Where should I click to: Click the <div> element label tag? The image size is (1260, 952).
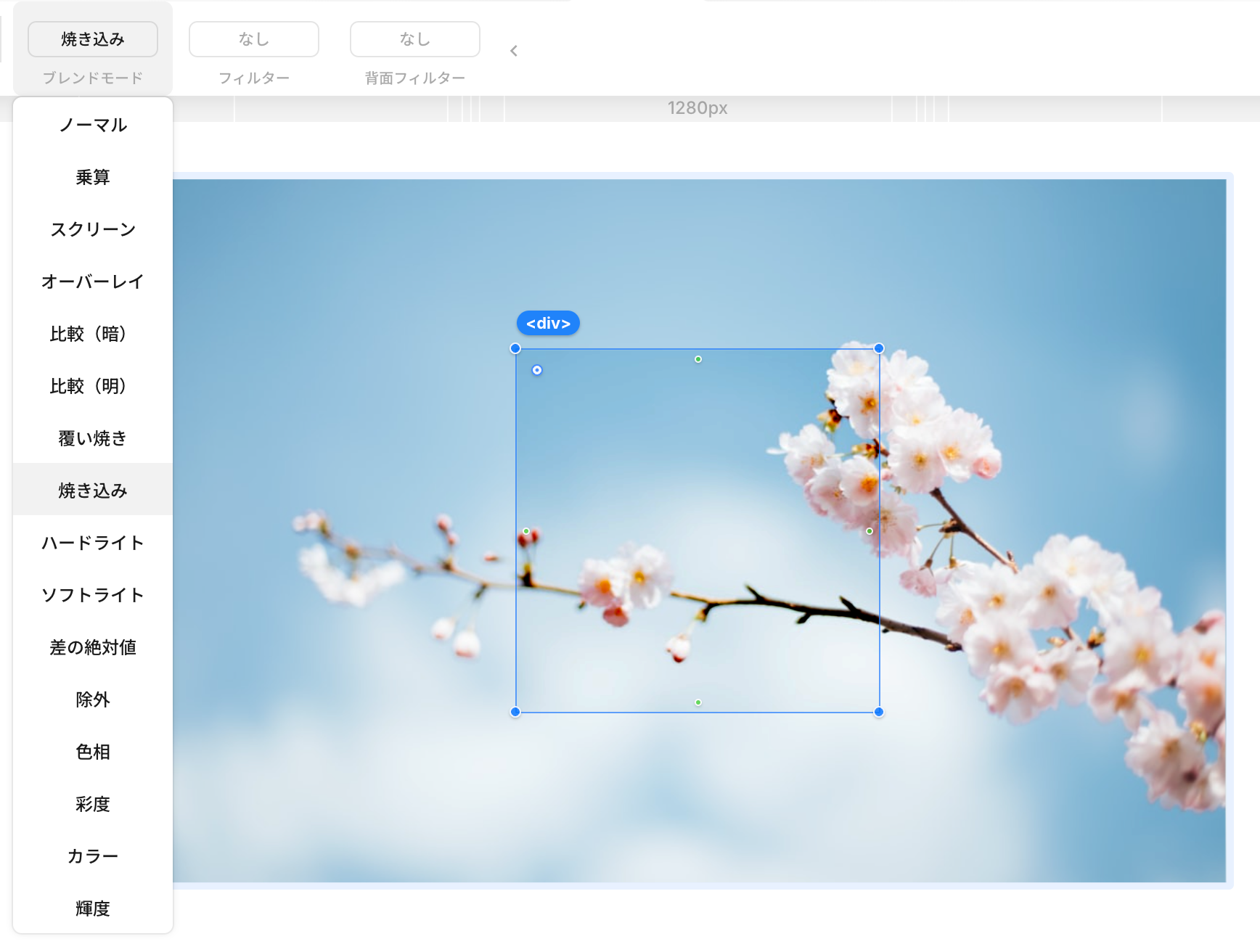[548, 324]
